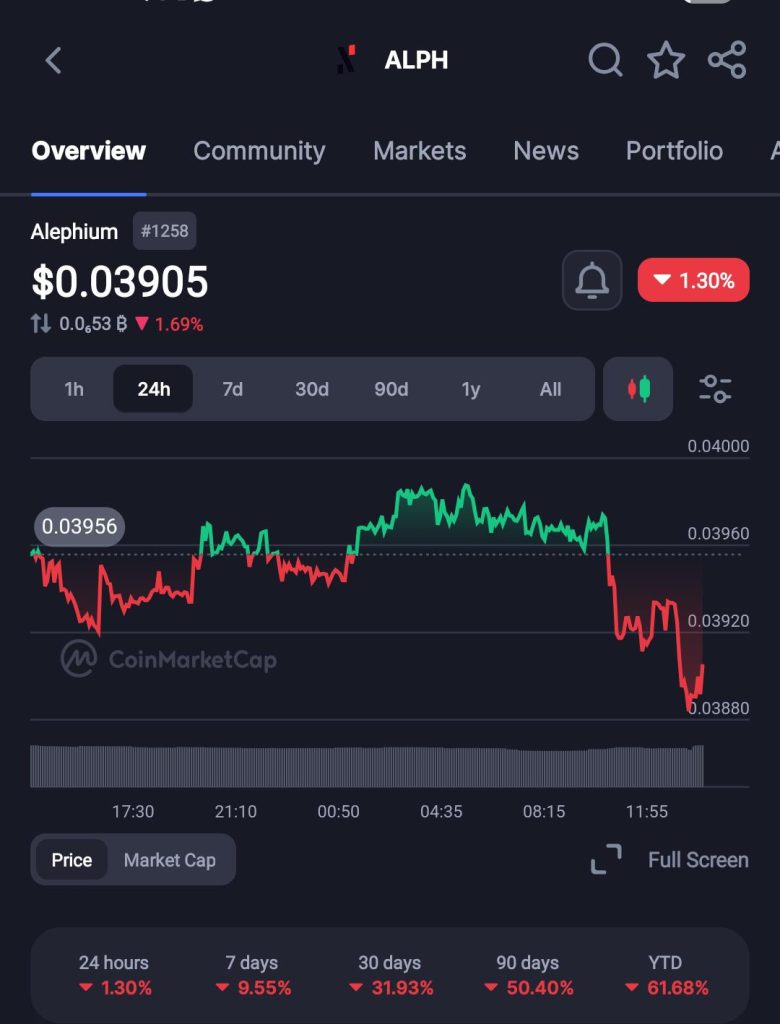Open the News tab
The height and width of the screenshot is (1024, 780).
[x=546, y=151]
